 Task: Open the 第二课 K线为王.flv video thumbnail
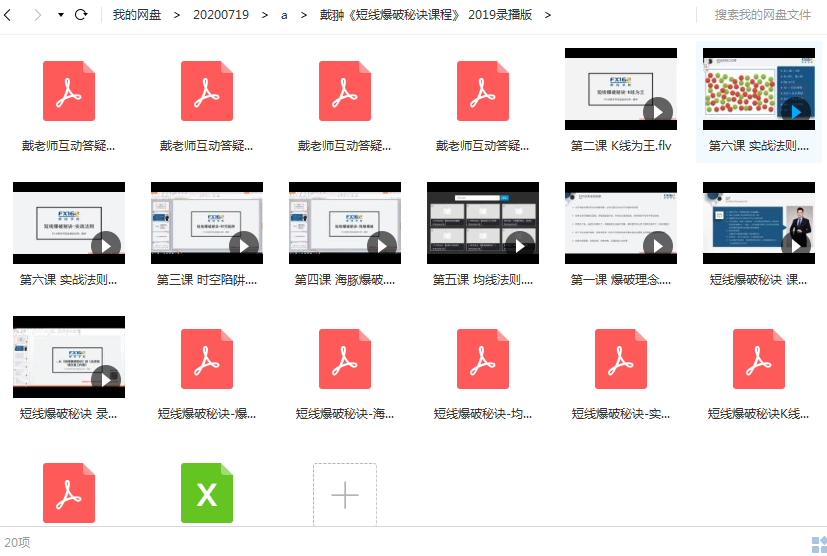[621, 89]
